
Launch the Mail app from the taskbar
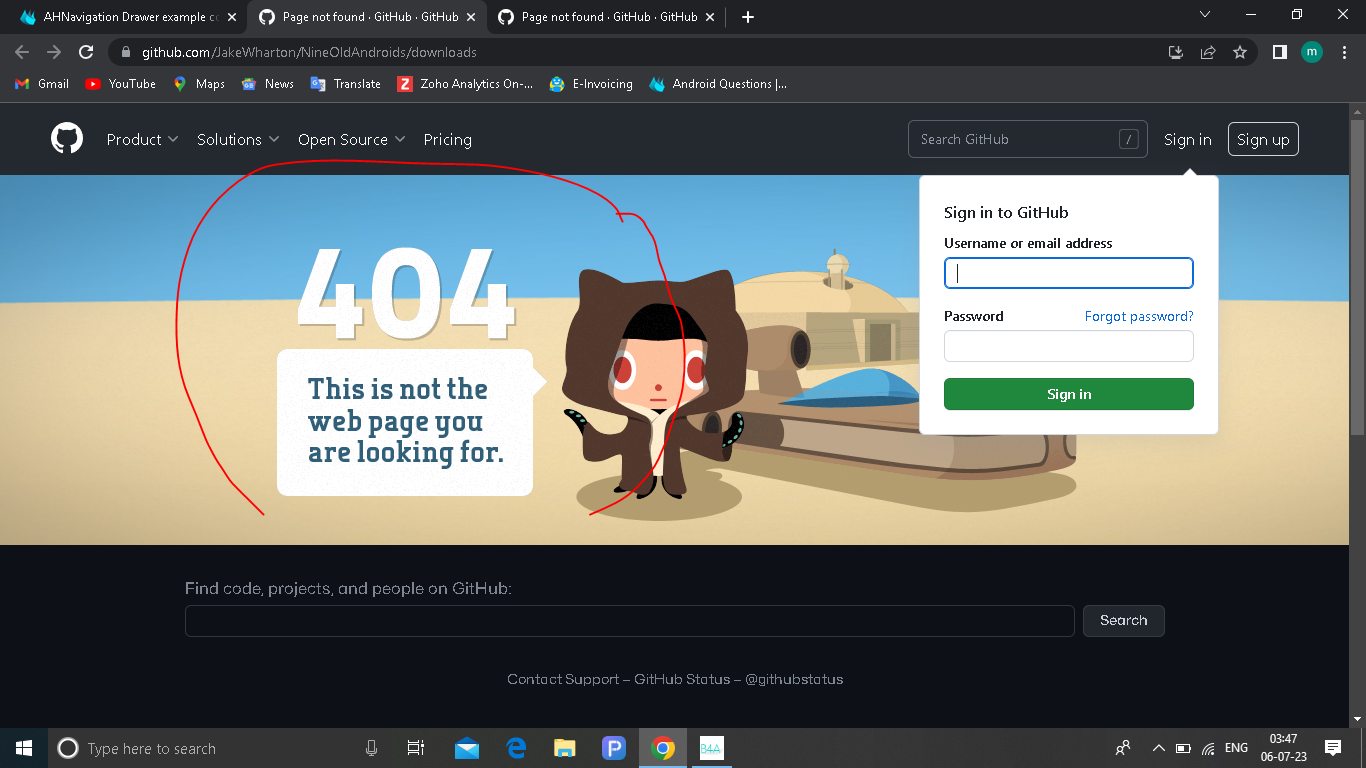467,748
